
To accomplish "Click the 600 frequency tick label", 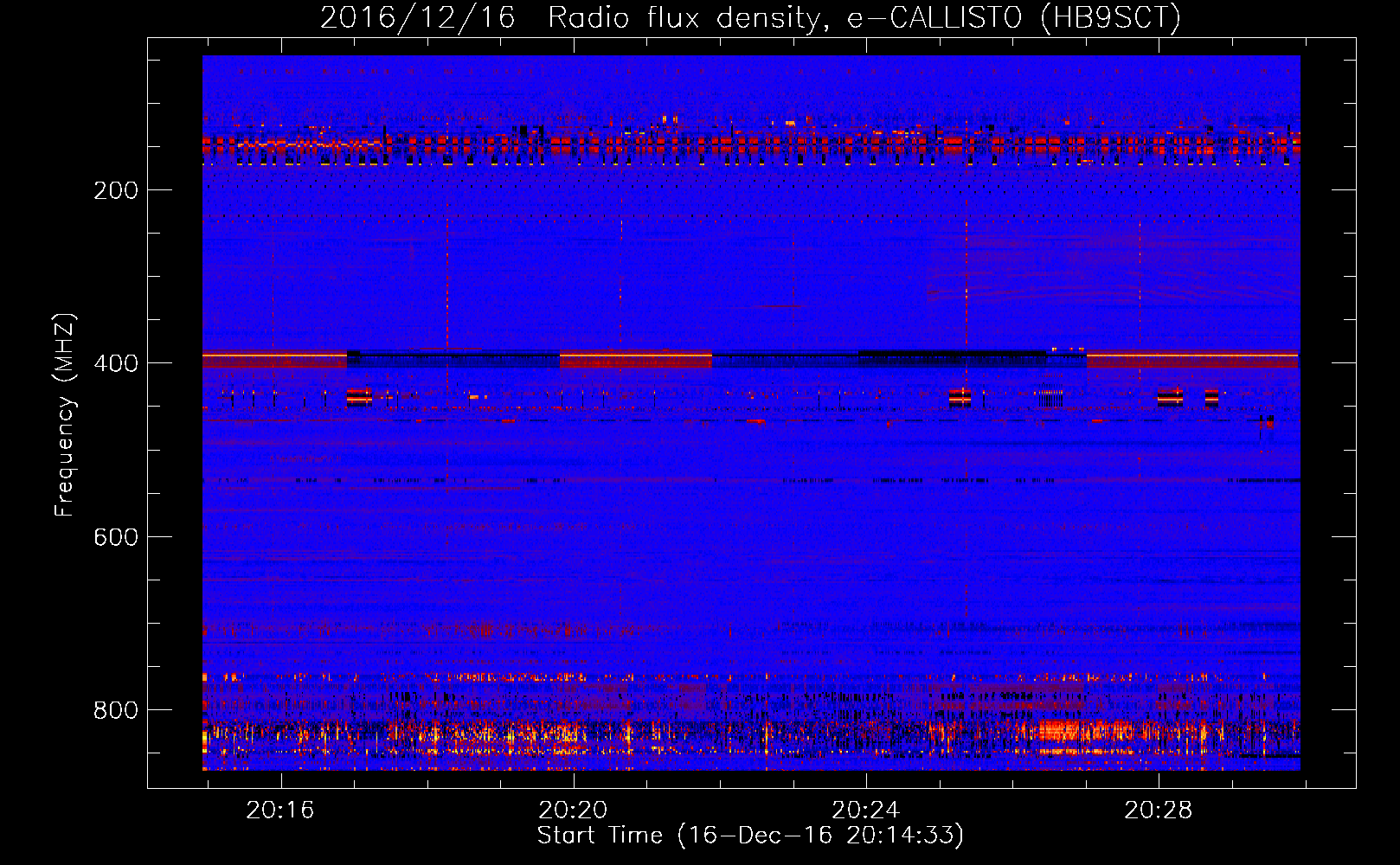I will [x=116, y=537].
